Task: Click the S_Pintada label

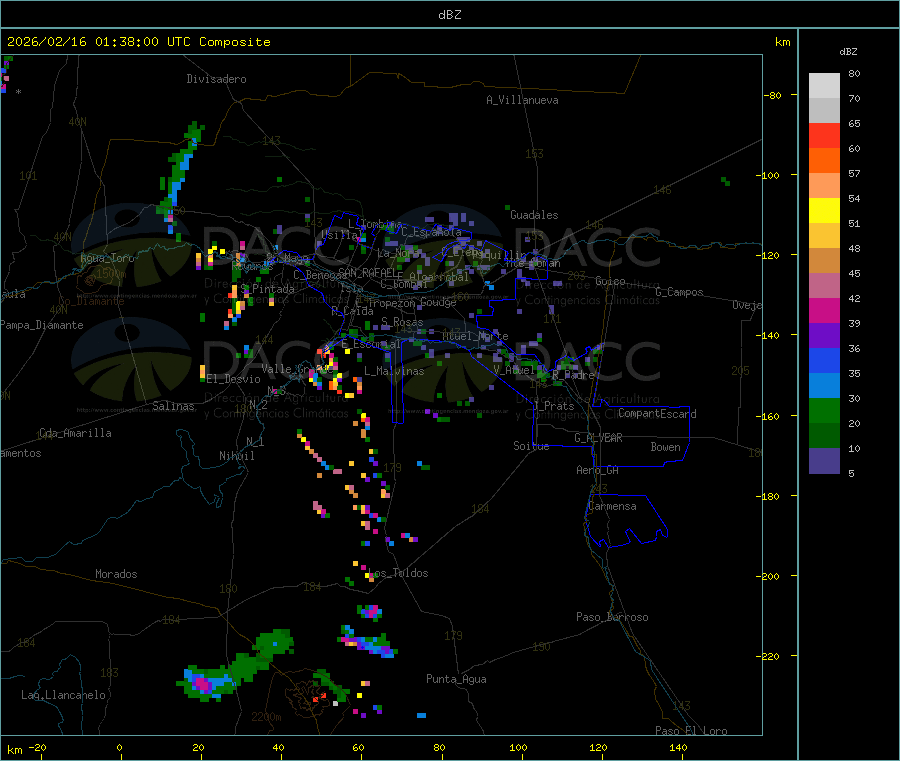Action: click(267, 289)
